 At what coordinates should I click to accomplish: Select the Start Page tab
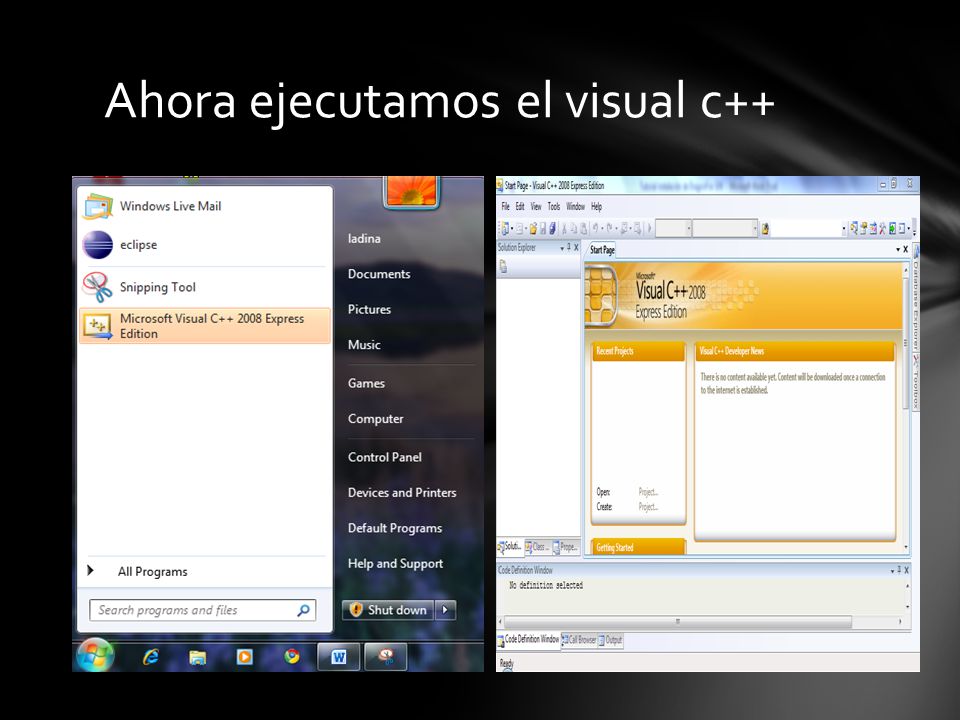pyautogui.click(x=602, y=250)
